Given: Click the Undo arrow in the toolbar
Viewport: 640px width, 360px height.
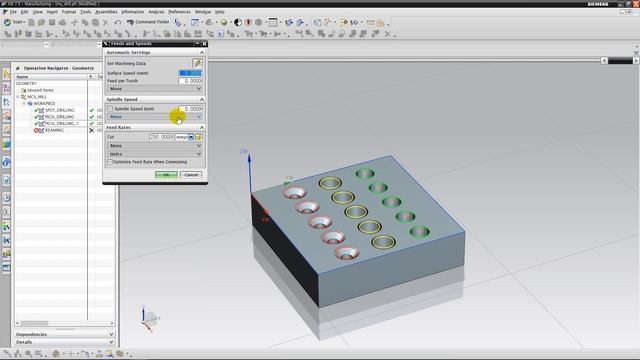Looking at the screenshot, I should [x=118, y=22].
